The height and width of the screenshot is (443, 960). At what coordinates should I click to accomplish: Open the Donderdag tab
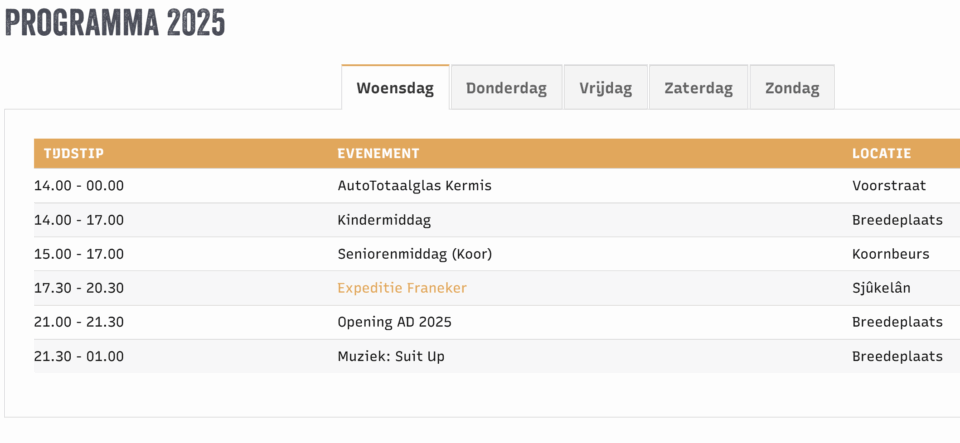point(506,88)
